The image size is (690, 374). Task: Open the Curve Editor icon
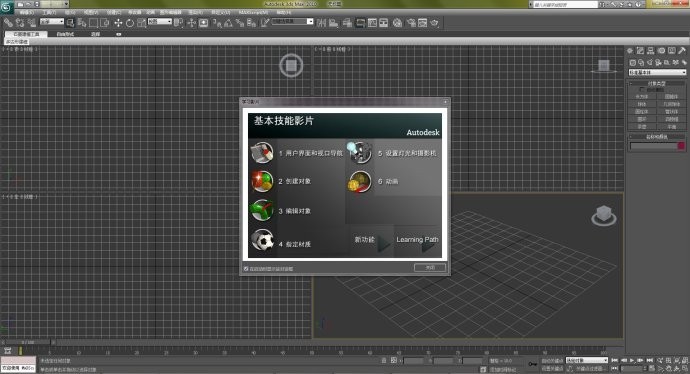pos(372,23)
